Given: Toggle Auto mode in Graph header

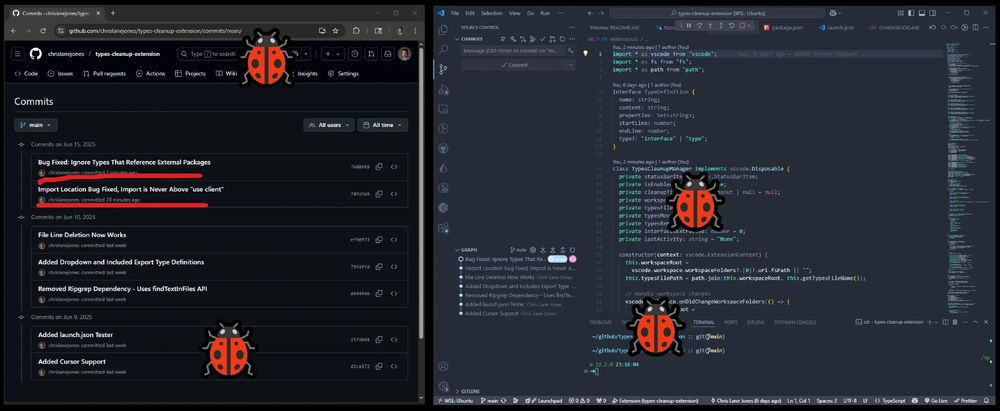Looking at the screenshot, I should (518, 250).
